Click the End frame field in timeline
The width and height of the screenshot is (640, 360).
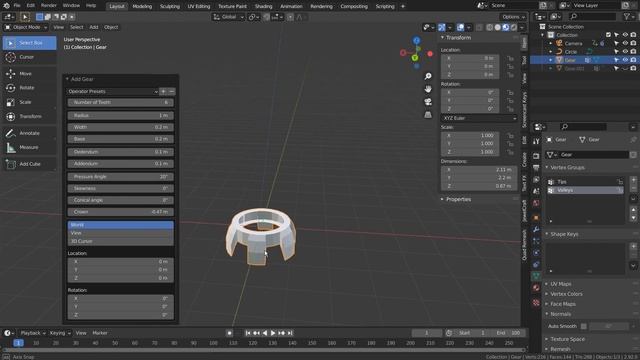508,333
